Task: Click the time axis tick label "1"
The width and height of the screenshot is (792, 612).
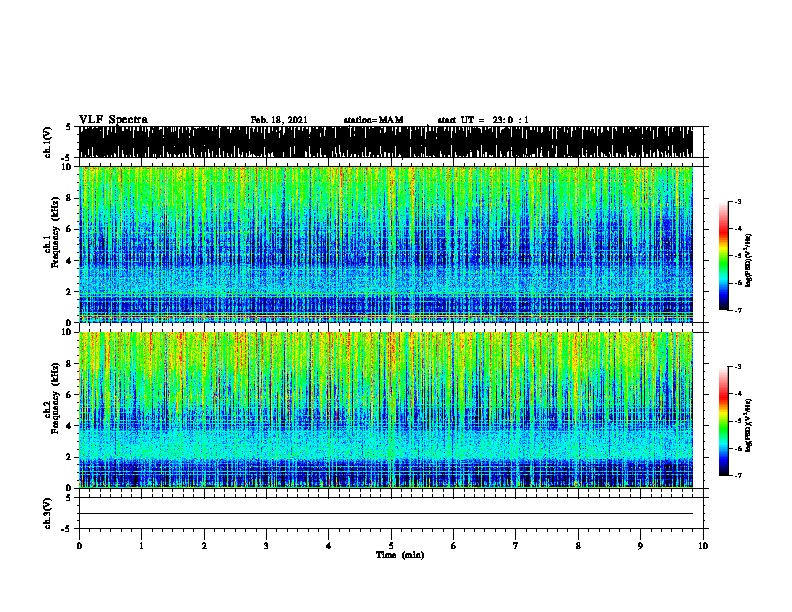Action: [141, 546]
